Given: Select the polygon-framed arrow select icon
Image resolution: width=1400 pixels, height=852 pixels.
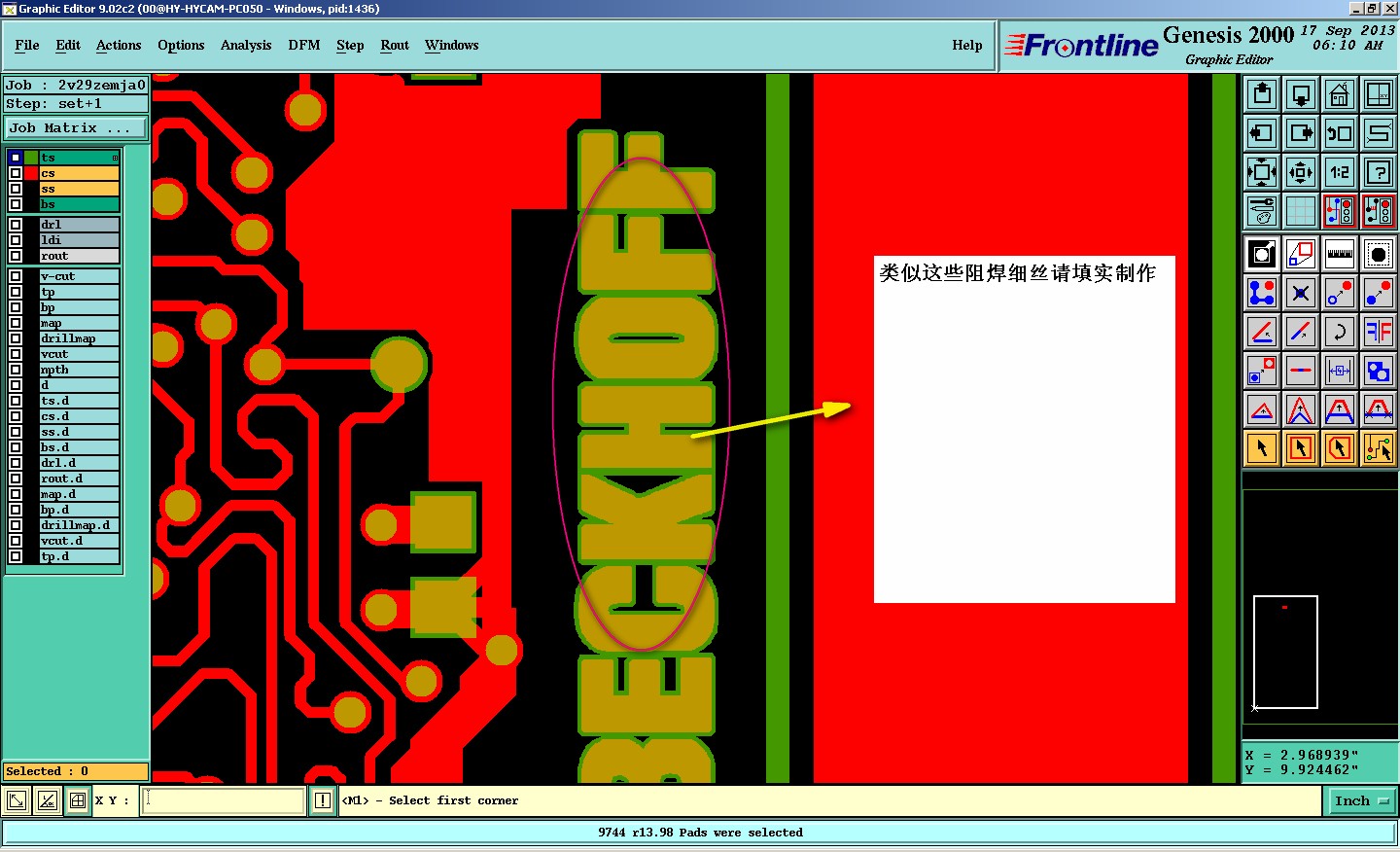Looking at the screenshot, I should 1340,448.
